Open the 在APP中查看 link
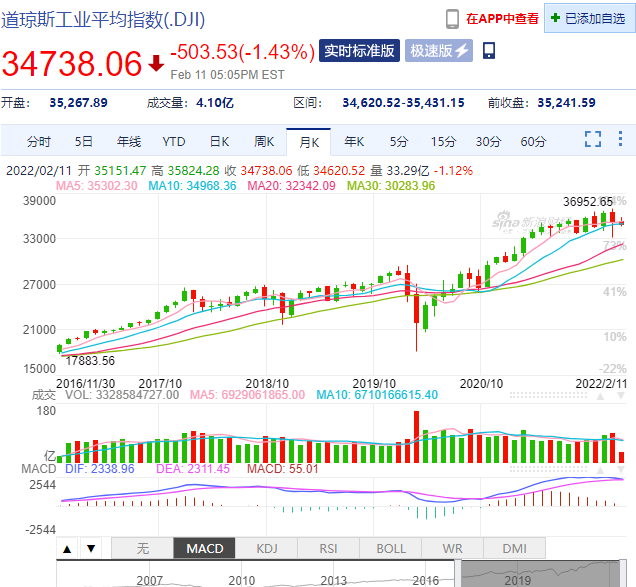The image size is (636, 587). pos(502,19)
